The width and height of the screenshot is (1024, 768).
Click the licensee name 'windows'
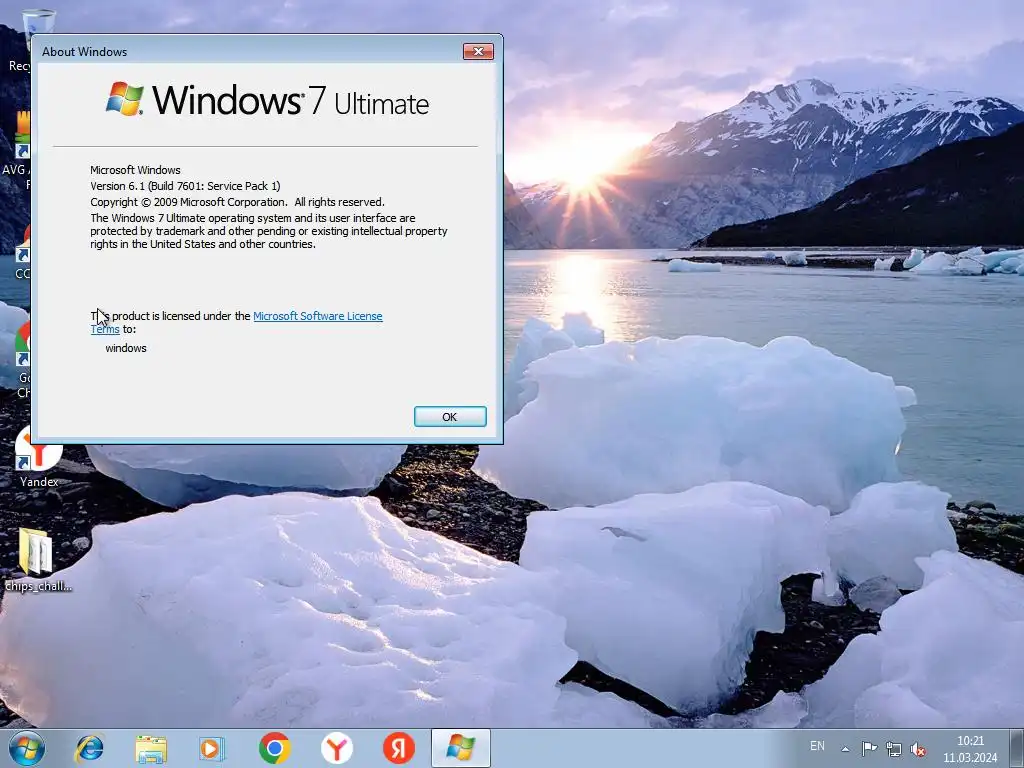[126, 348]
